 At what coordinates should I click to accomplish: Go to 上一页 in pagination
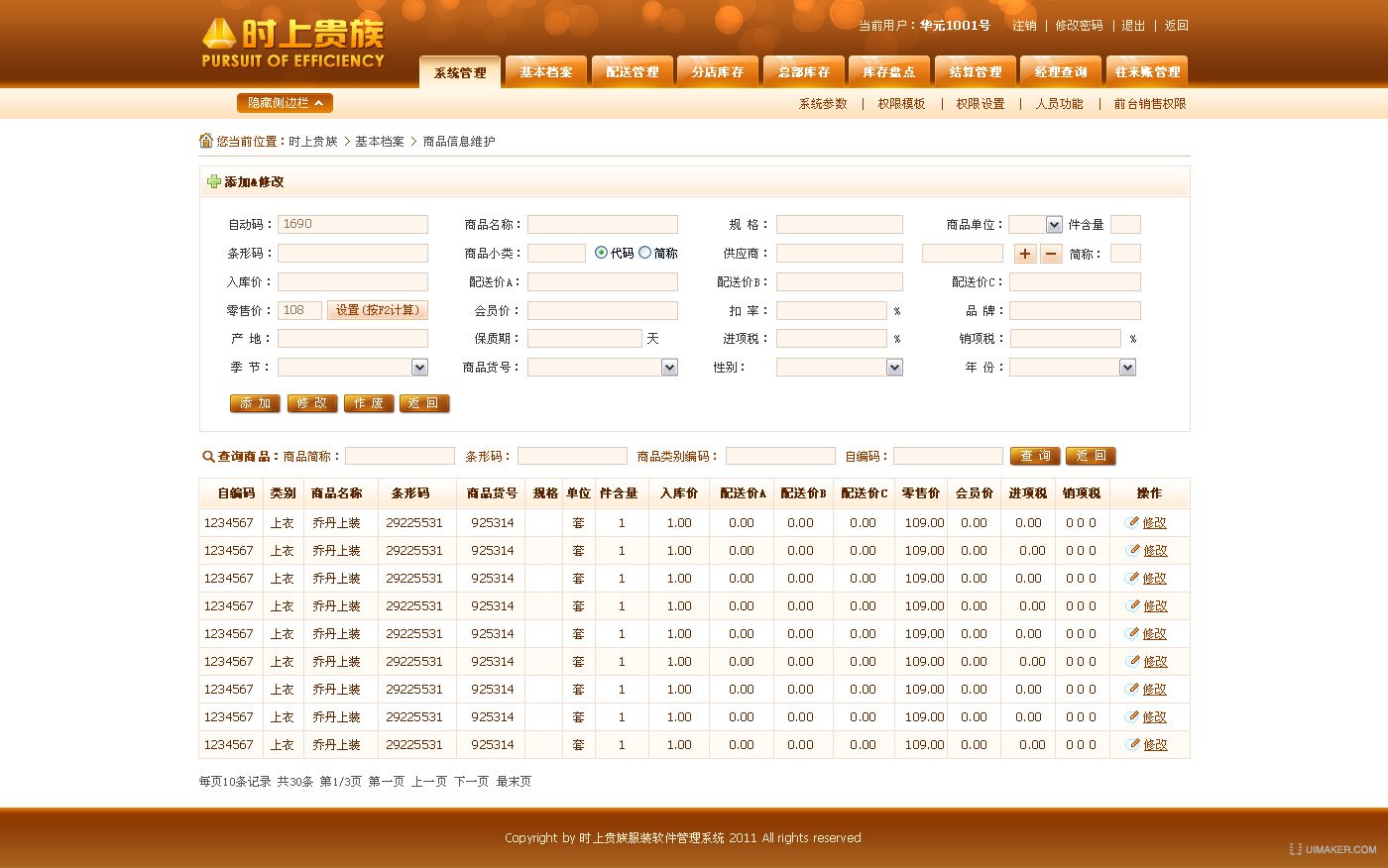[429, 782]
